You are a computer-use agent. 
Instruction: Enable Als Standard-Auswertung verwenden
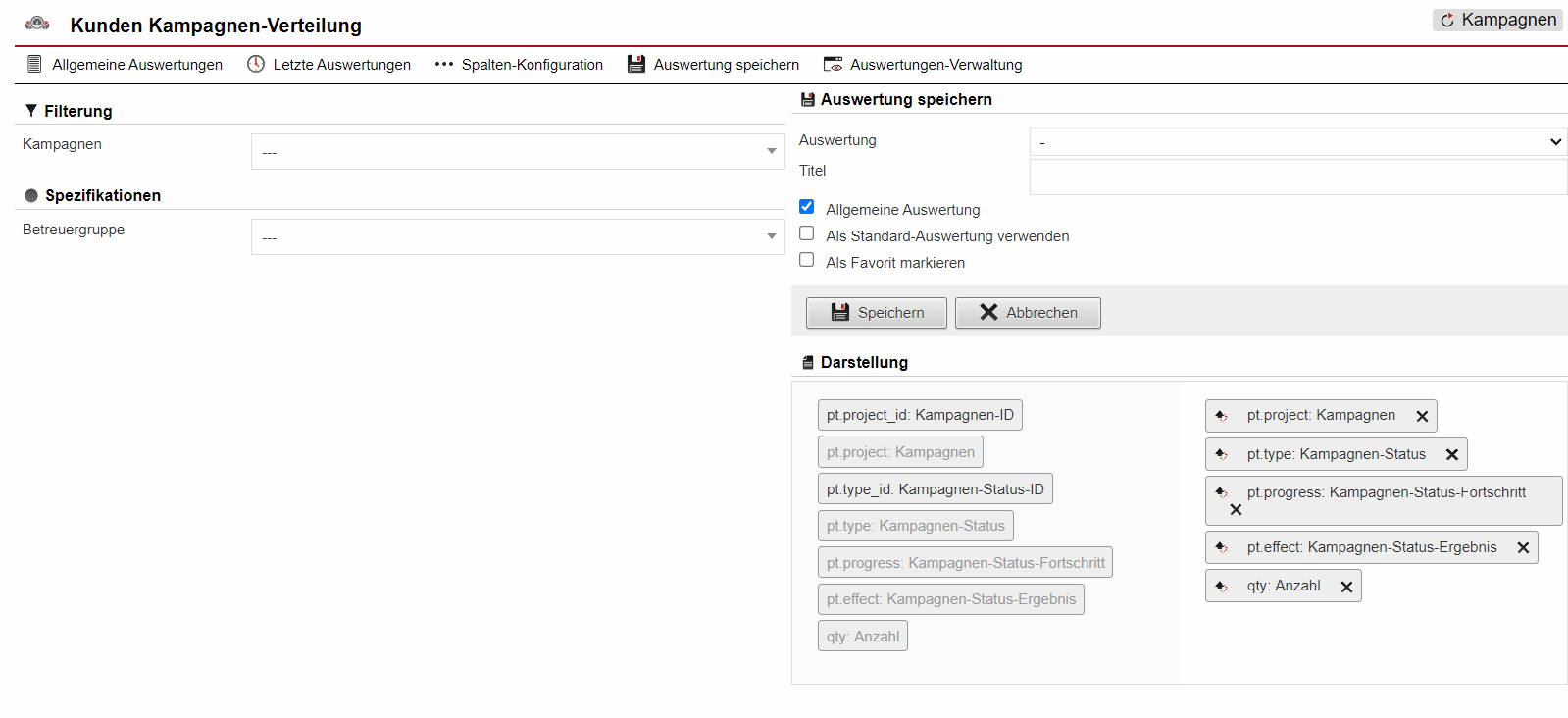[x=807, y=233]
